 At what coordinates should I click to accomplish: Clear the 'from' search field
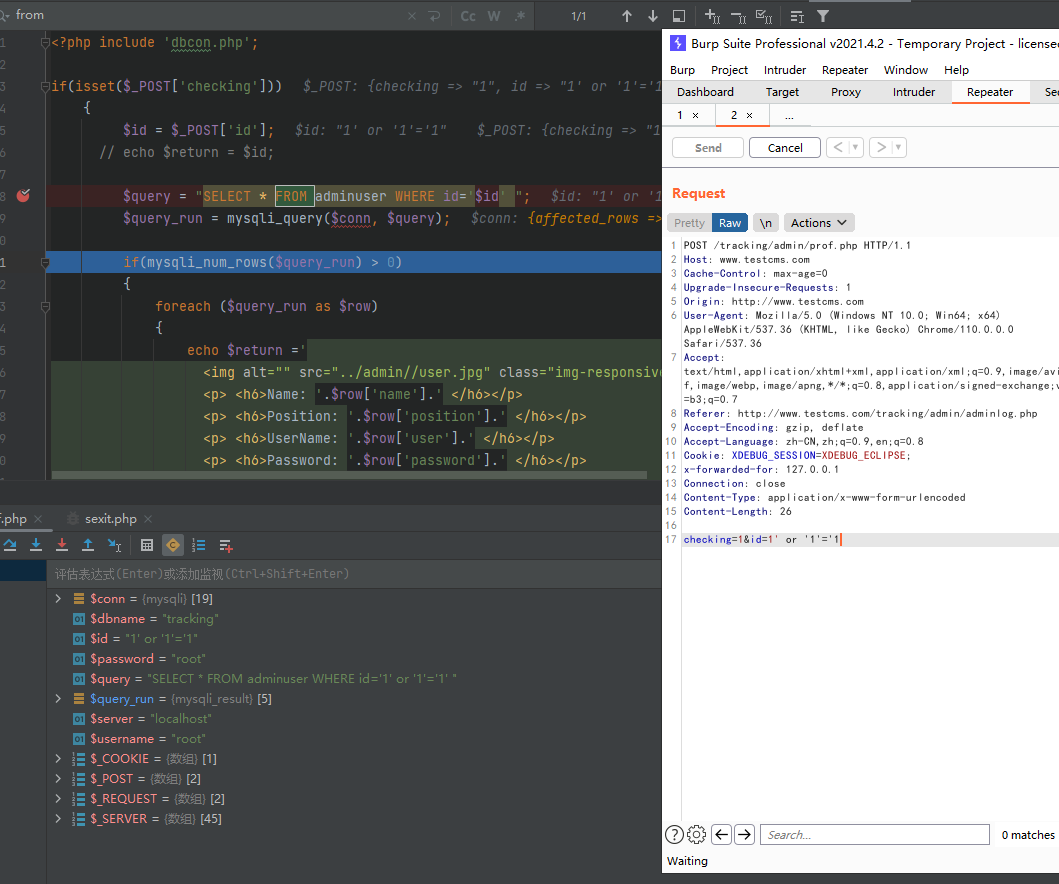tap(411, 16)
